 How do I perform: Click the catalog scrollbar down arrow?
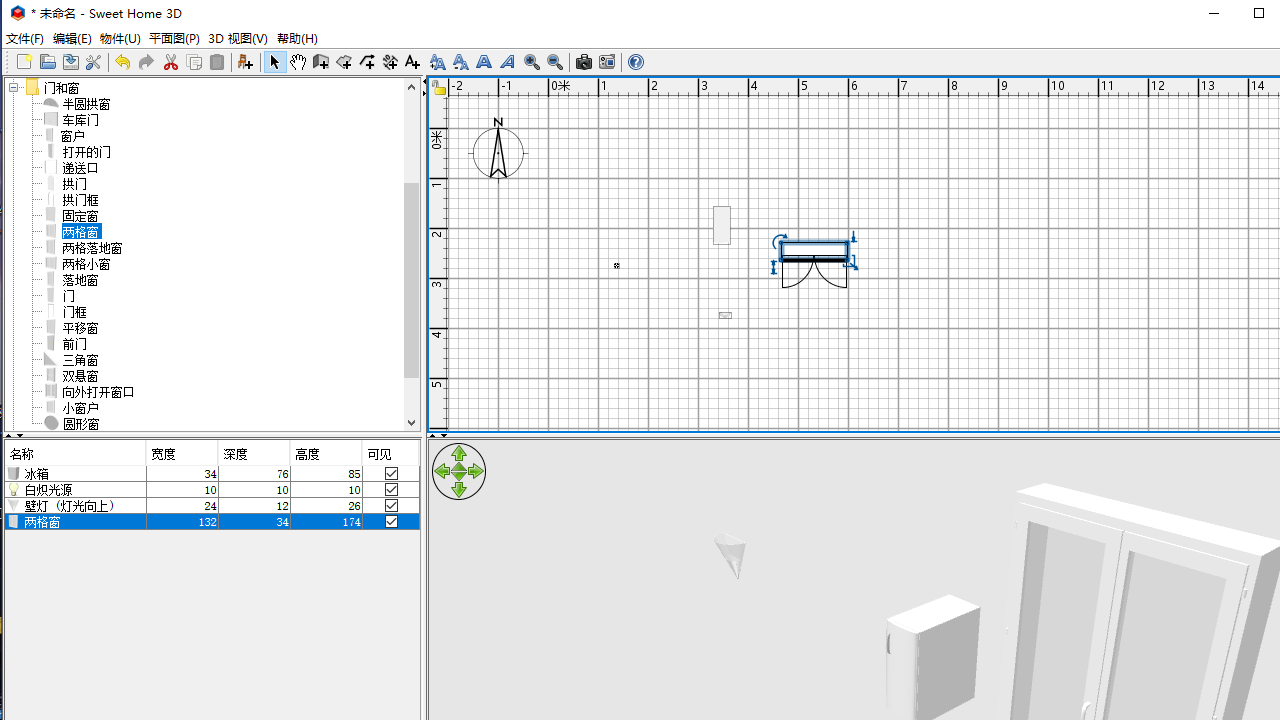[411, 423]
